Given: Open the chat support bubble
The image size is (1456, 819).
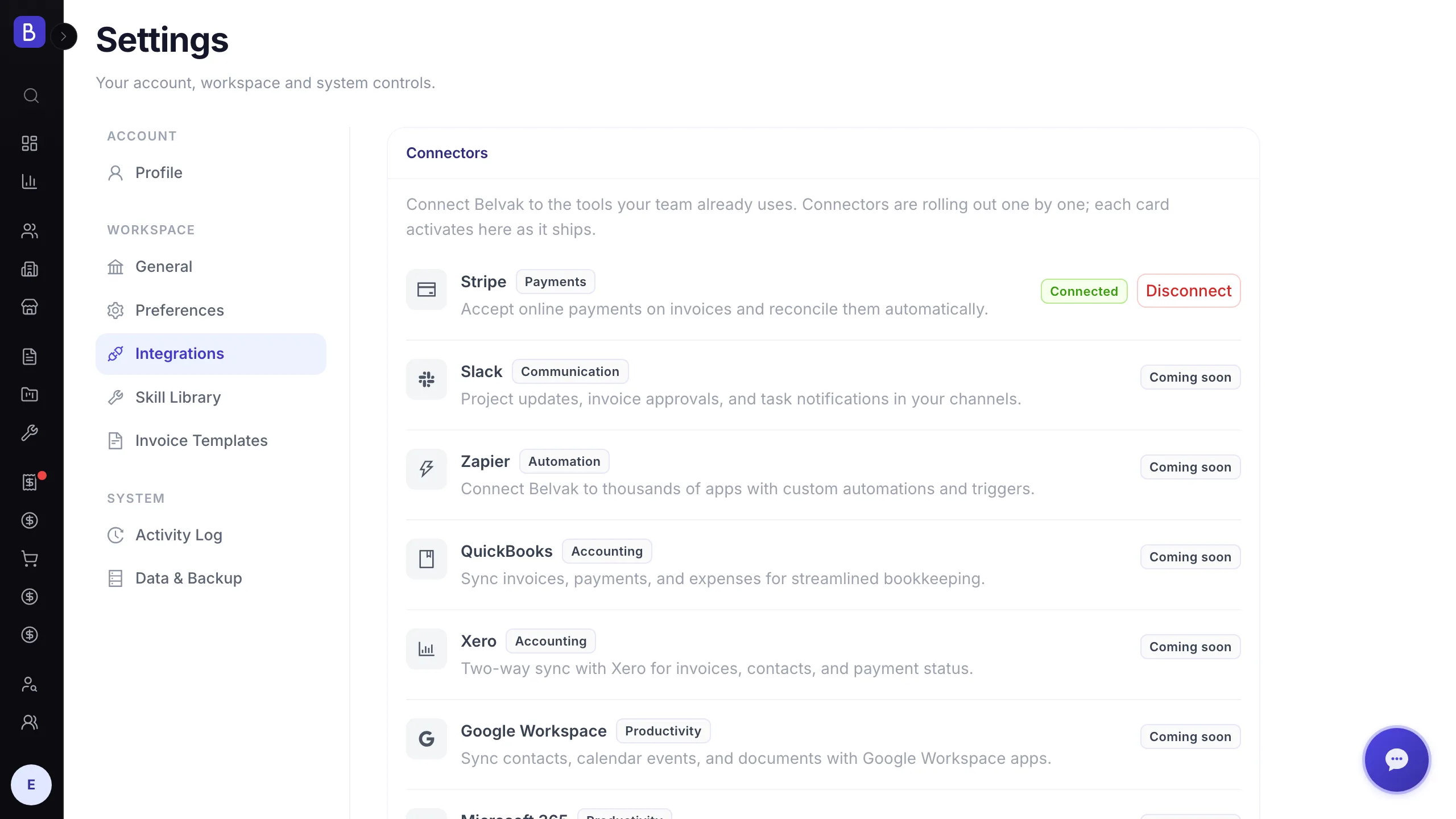Looking at the screenshot, I should [x=1397, y=760].
